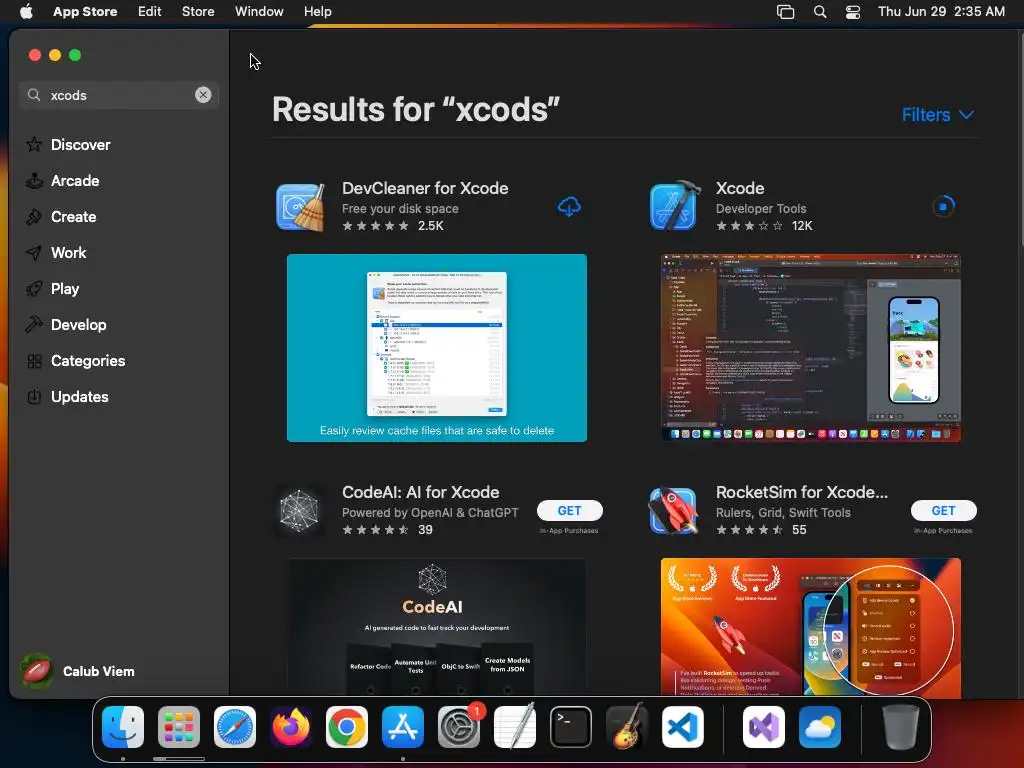Open DevCleaner for Xcode title
Viewport: 1024px width, 768px height.
coord(425,188)
